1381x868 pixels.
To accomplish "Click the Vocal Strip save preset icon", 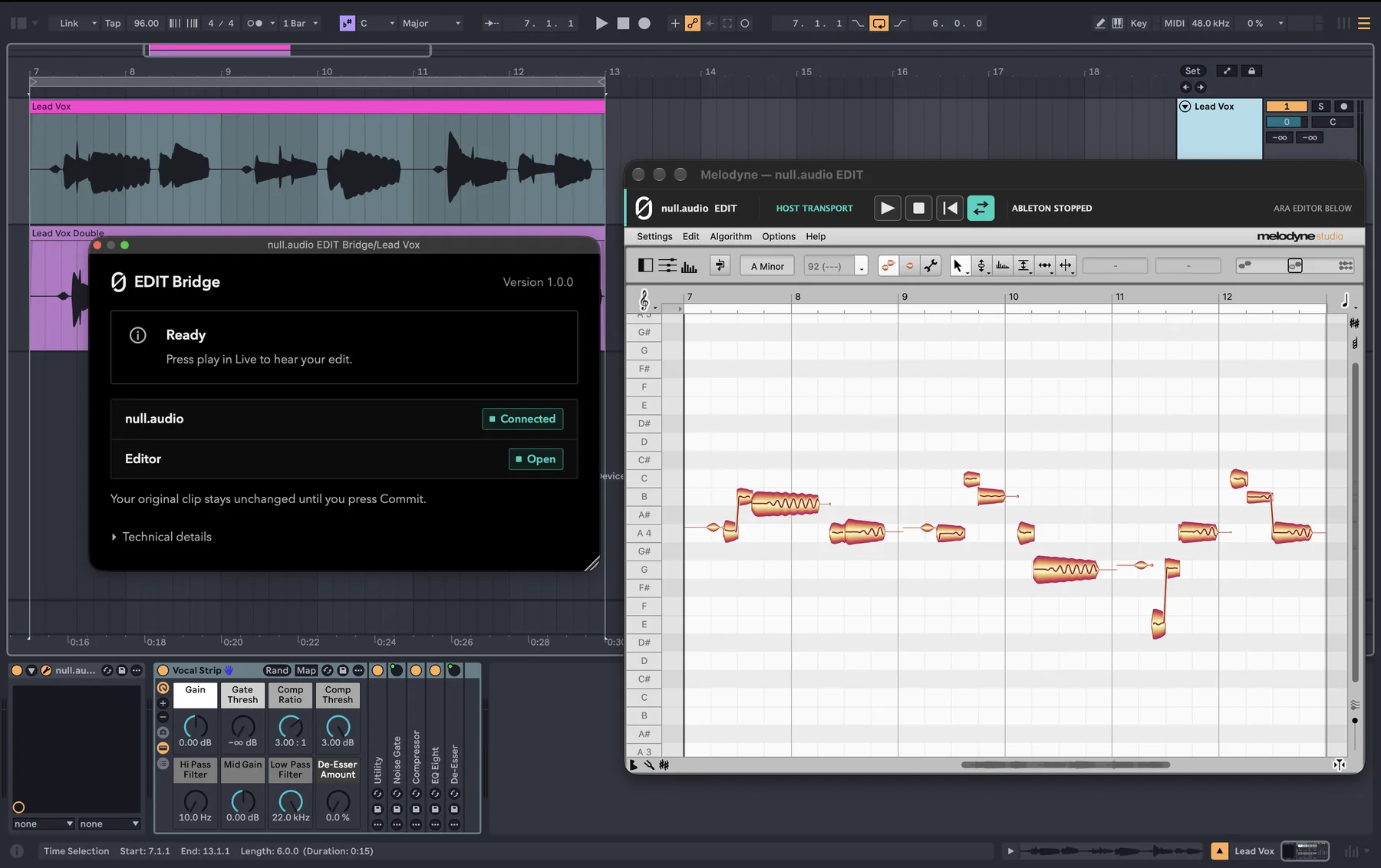I will (x=343, y=670).
